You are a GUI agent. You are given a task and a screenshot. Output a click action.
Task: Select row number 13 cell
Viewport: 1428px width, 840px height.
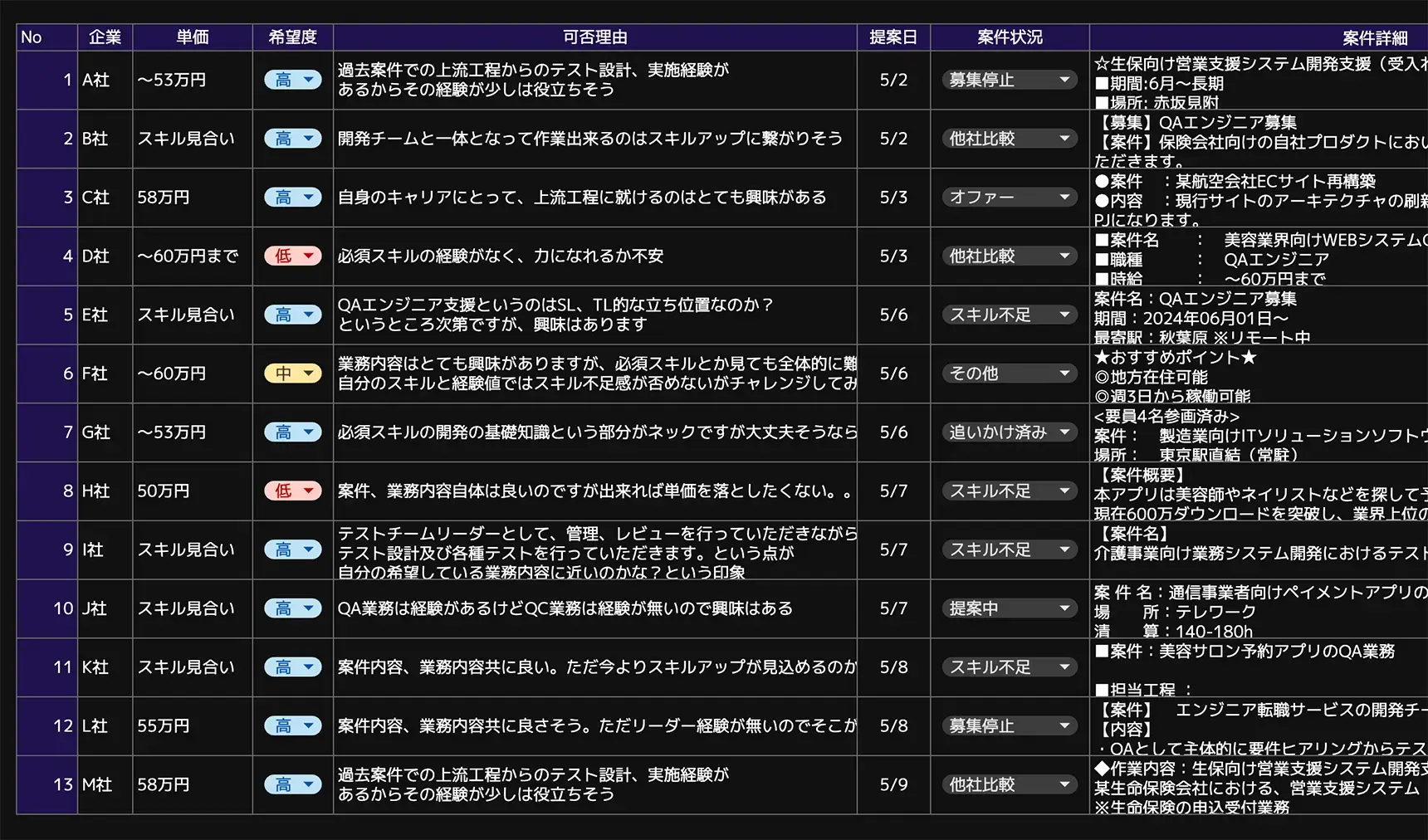47,784
